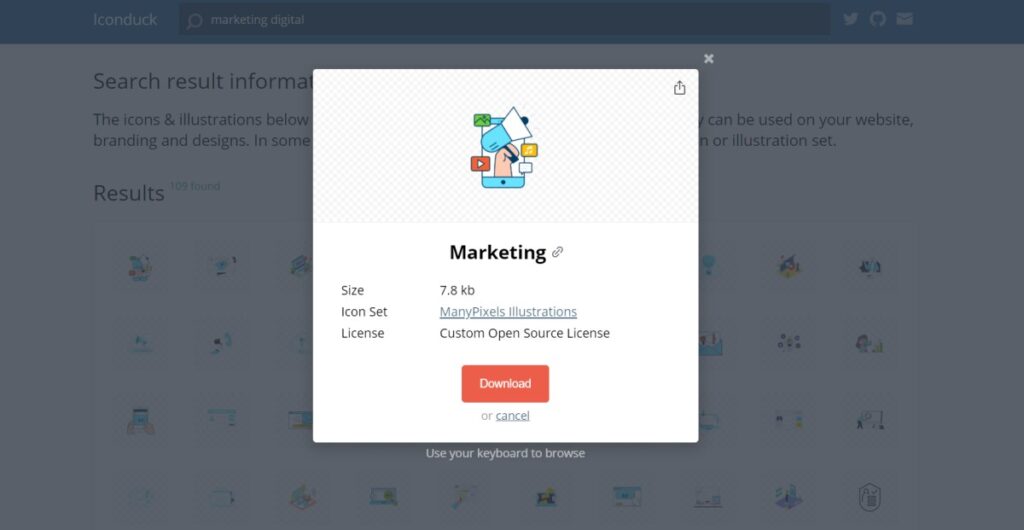Go to the Iconduck home logo
The image size is (1024, 530).
coord(125,20)
